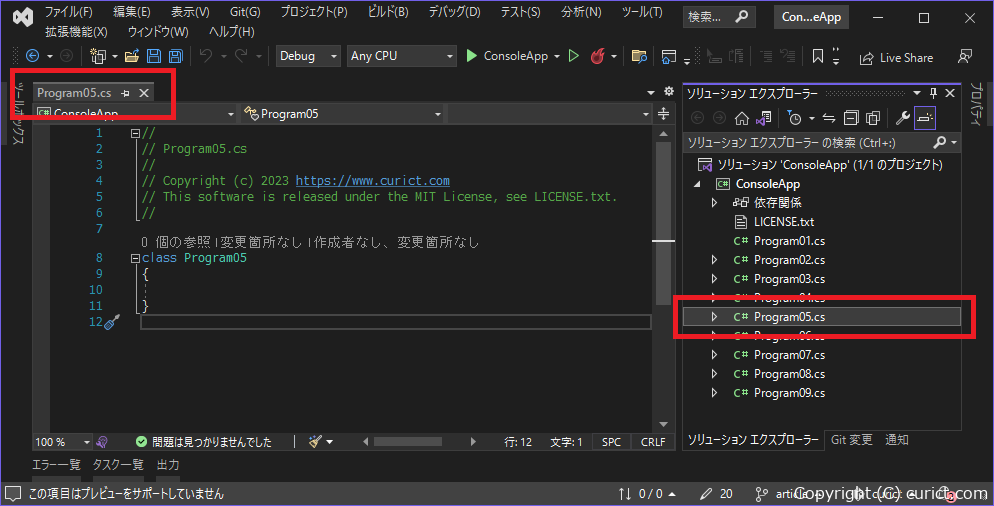Click Sync with Active Document arrows icon

coord(829,118)
